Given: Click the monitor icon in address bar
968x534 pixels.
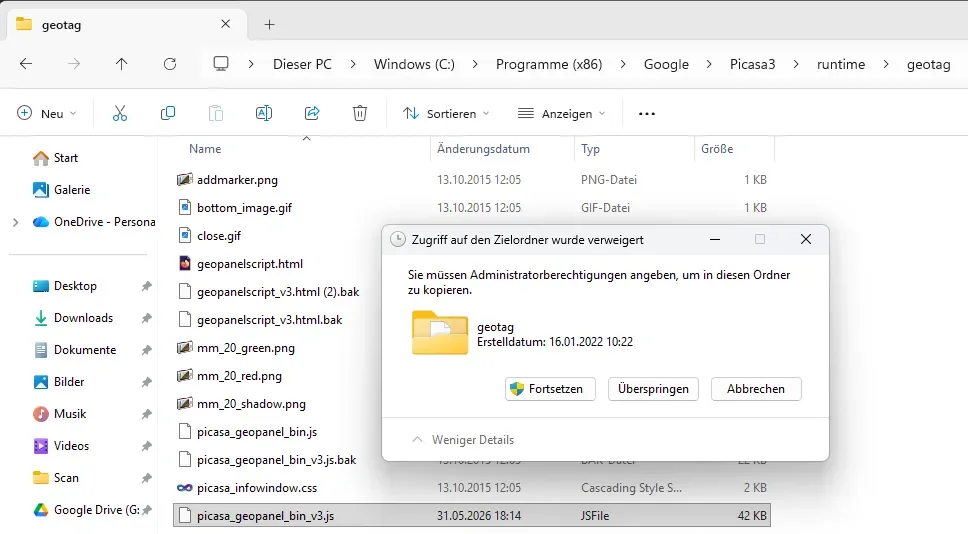Looking at the screenshot, I should pos(220,64).
